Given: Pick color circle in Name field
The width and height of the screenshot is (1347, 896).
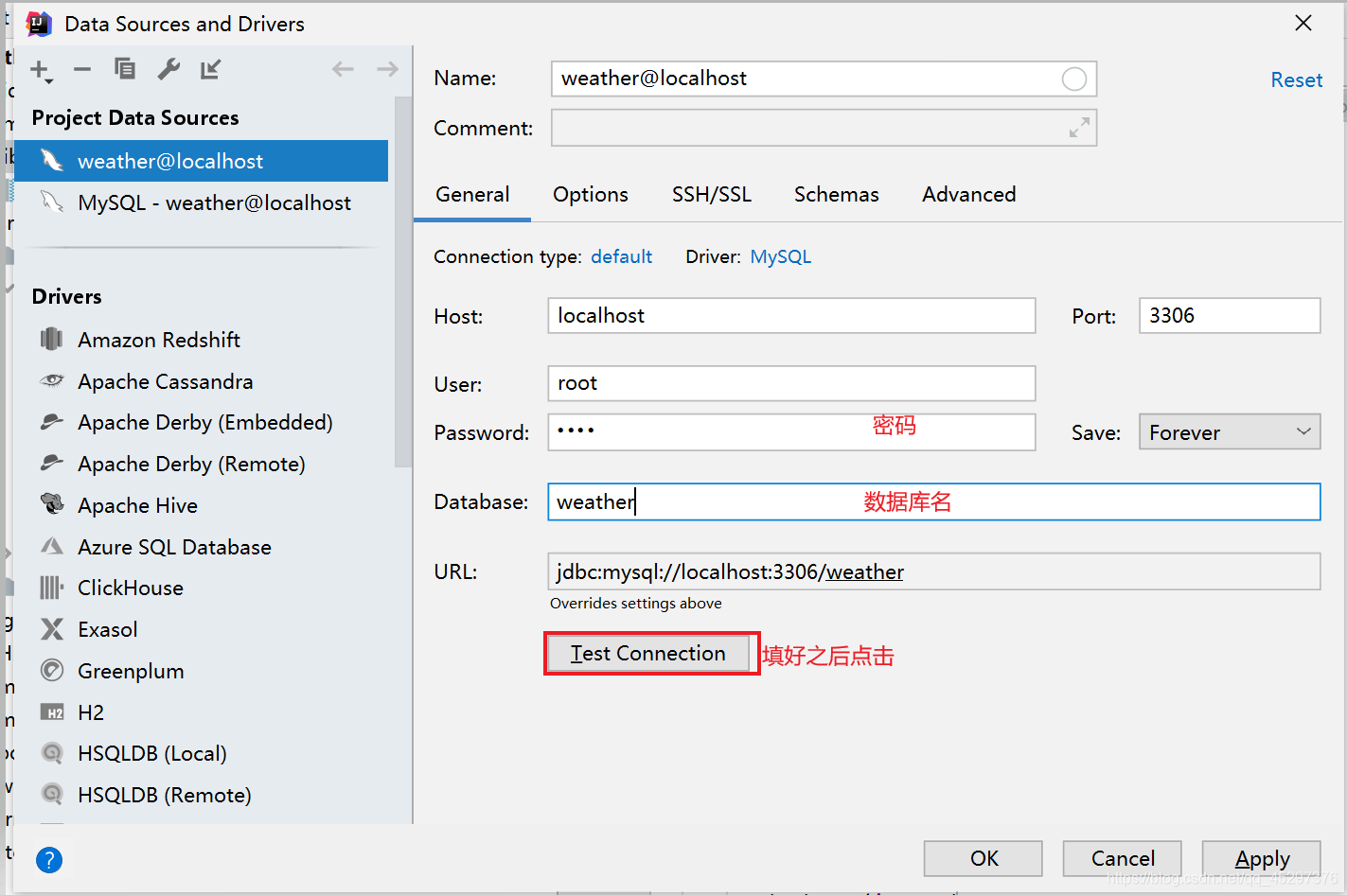Looking at the screenshot, I should tap(1074, 79).
